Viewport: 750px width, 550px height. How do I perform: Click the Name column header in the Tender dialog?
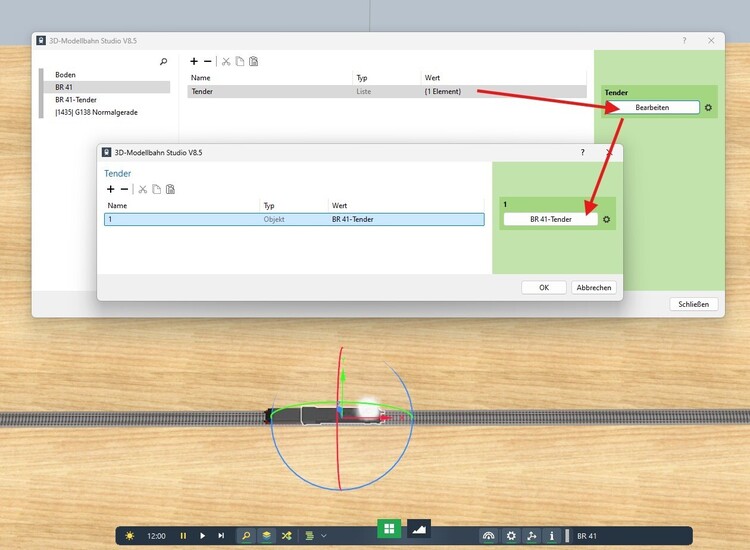[x=117, y=206]
